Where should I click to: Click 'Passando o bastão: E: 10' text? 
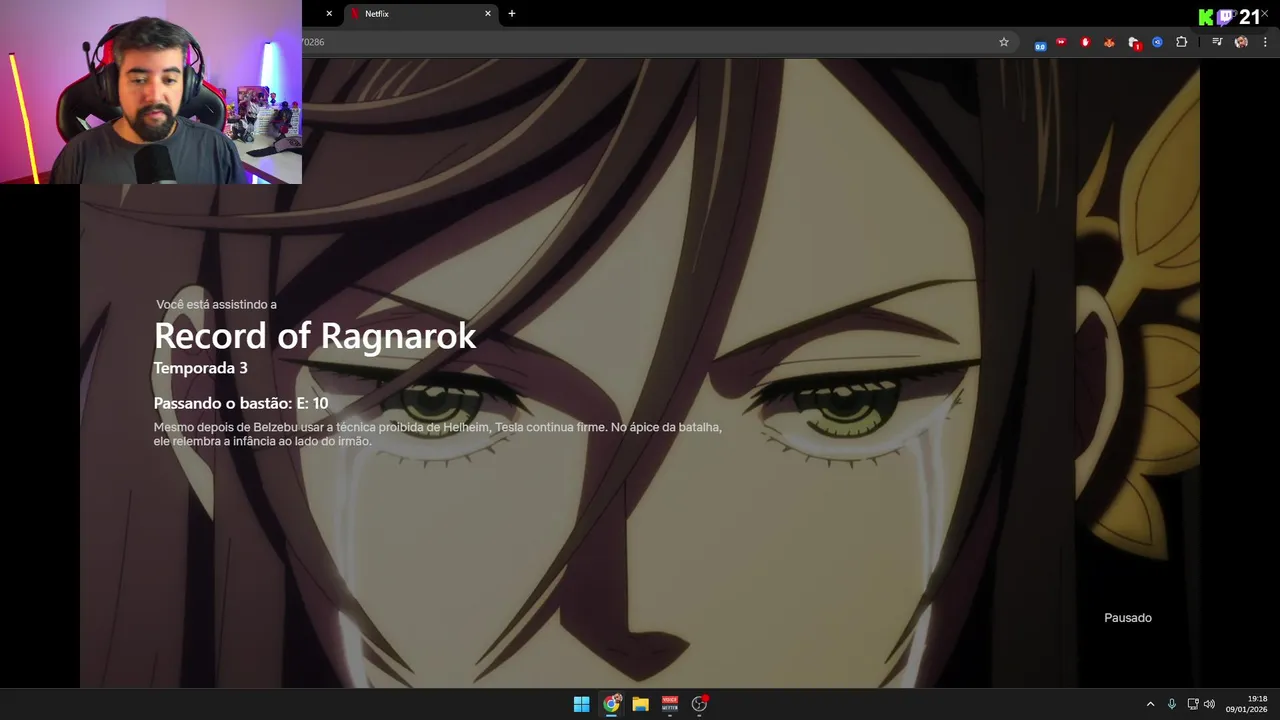pos(241,403)
